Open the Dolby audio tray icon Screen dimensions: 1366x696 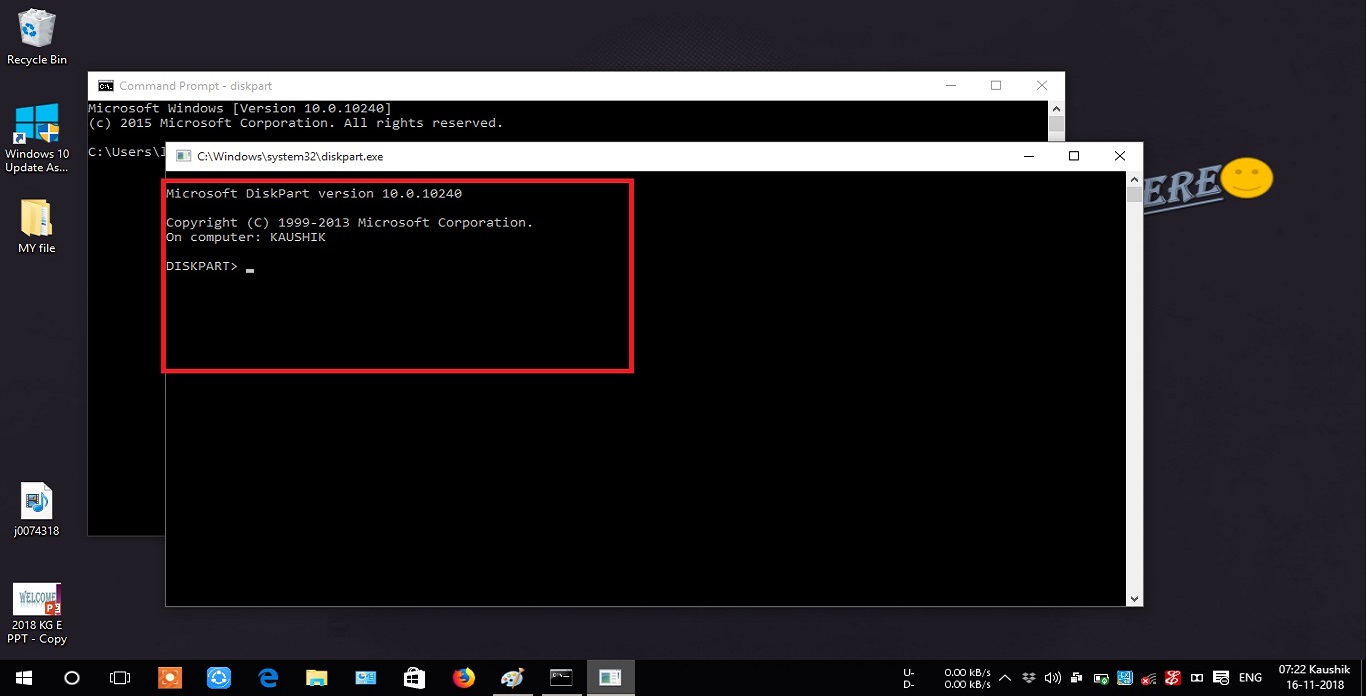click(x=1197, y=678)
